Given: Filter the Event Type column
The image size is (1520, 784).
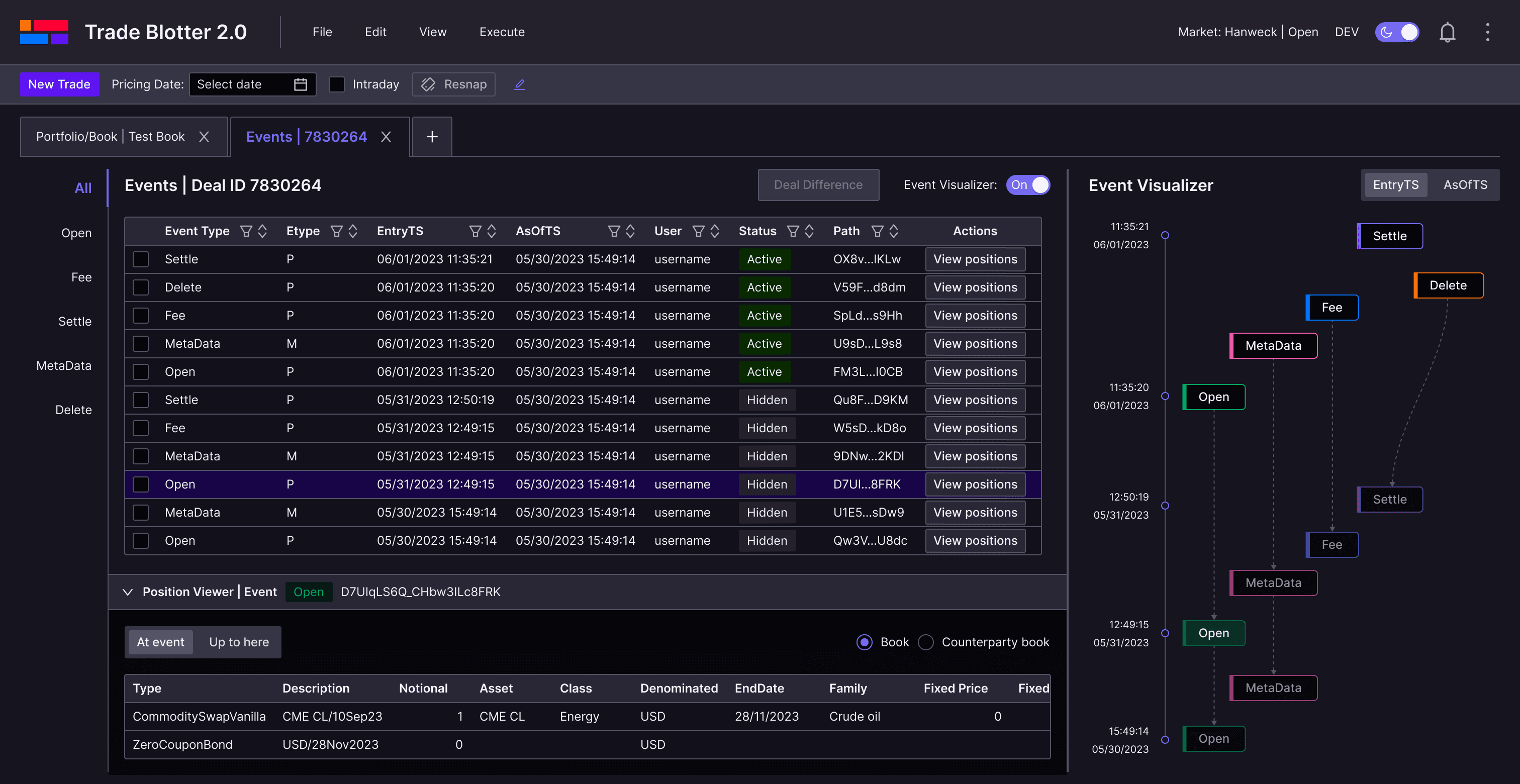Looking at the screenshot, I should coord(246,231).
